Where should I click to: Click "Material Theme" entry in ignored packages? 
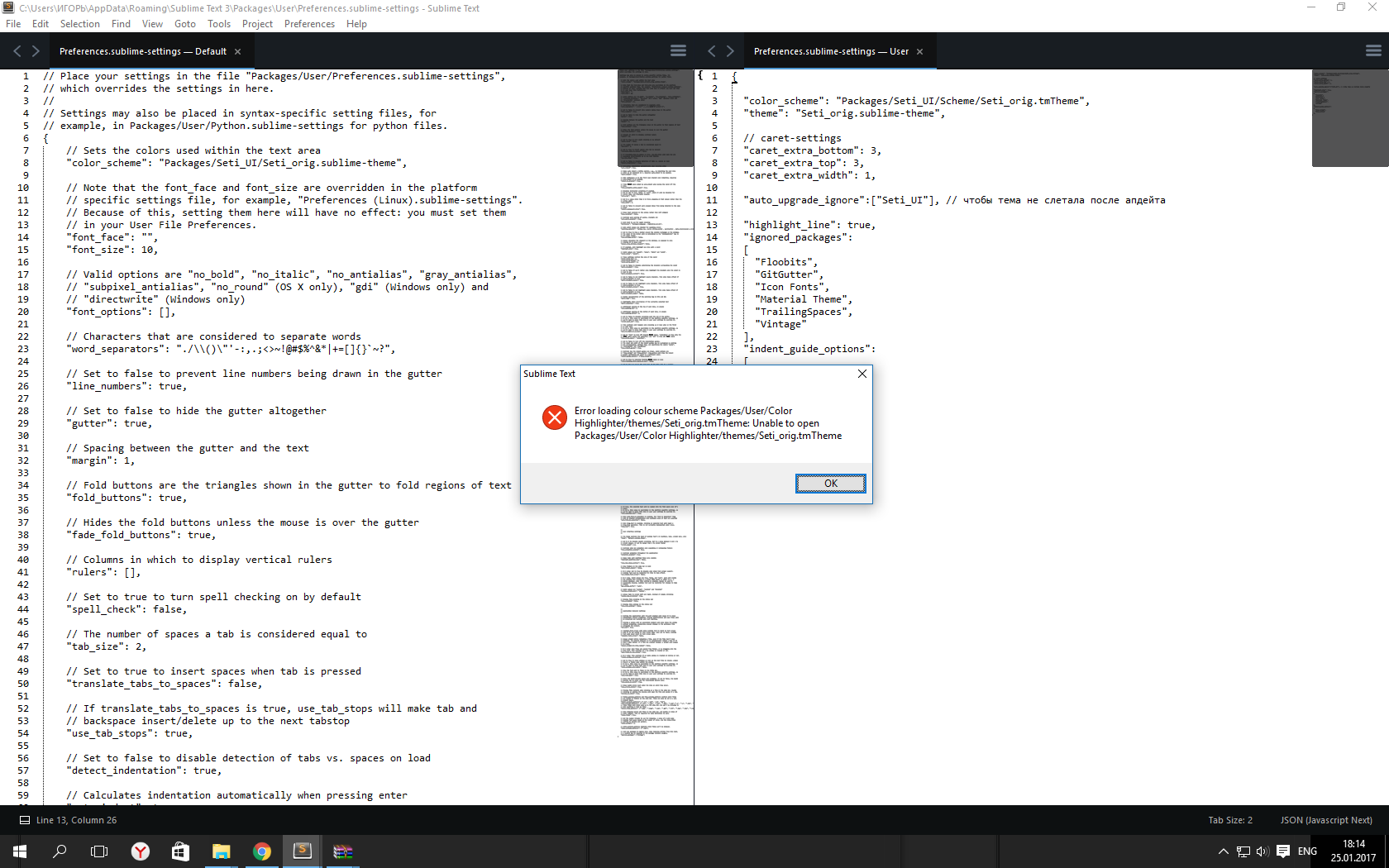coord(804,299)
